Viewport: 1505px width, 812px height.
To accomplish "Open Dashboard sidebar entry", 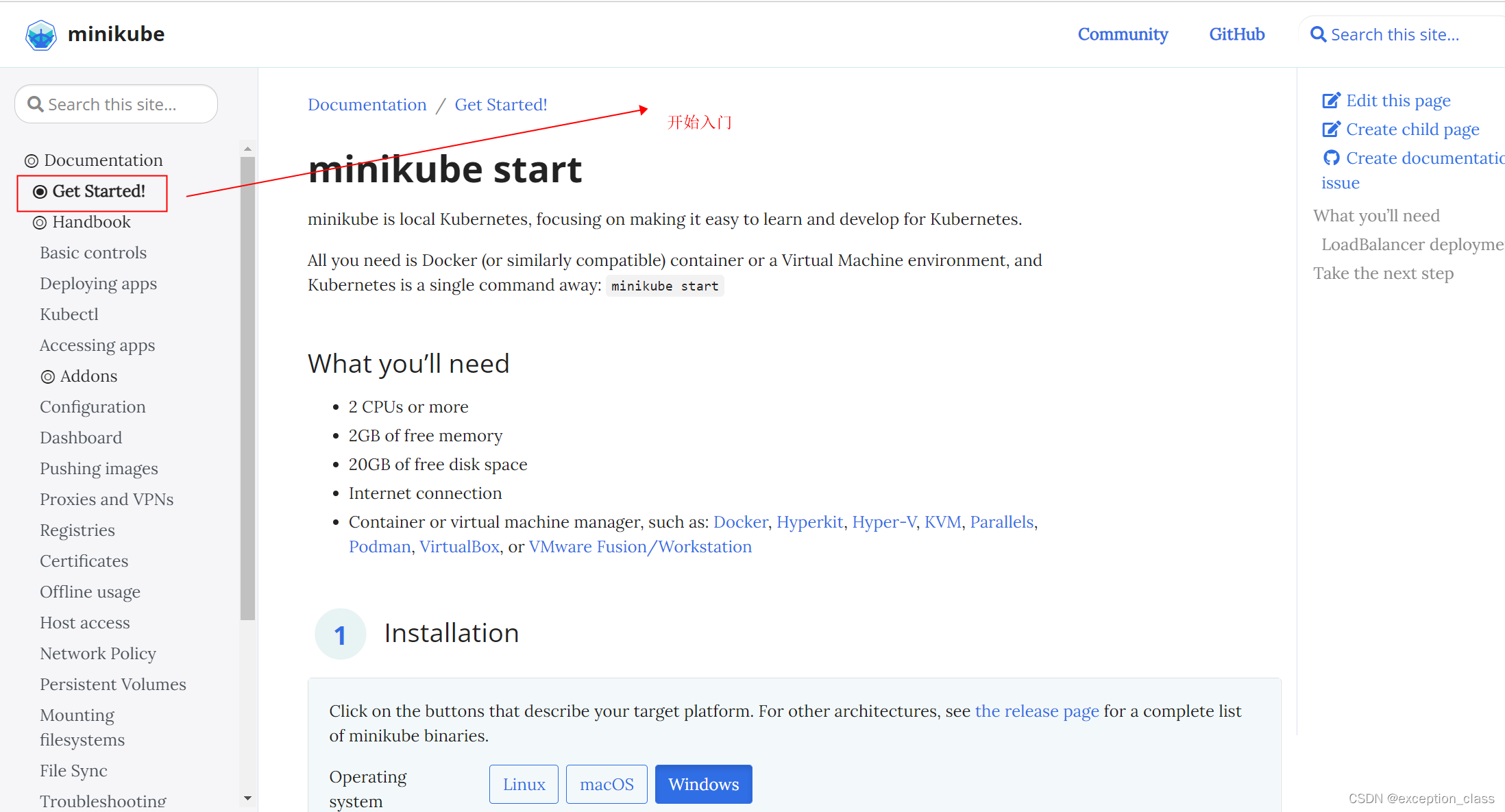I will [81, 438].
